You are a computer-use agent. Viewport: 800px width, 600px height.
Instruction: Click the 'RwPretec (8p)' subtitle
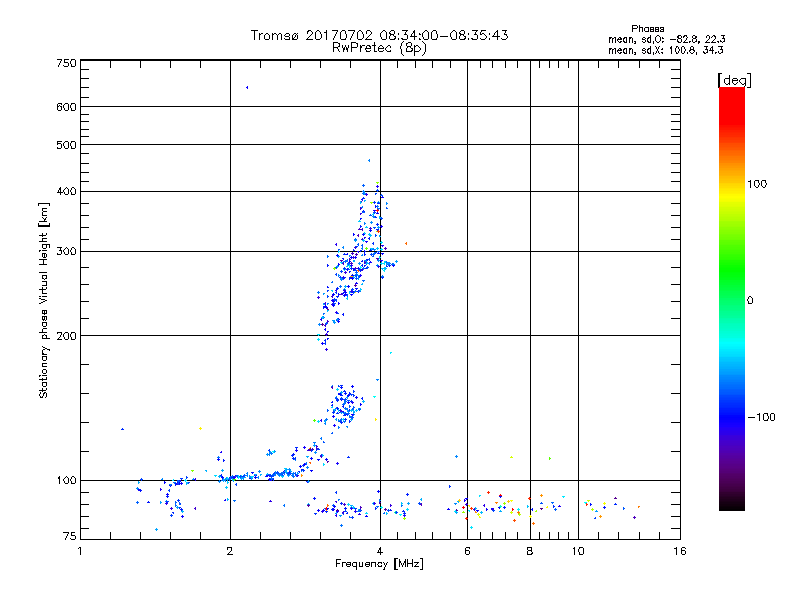pos(379,48)
